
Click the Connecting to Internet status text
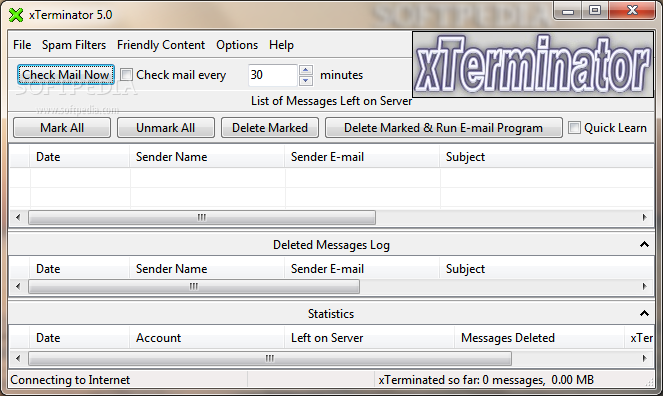coord(70,380)
